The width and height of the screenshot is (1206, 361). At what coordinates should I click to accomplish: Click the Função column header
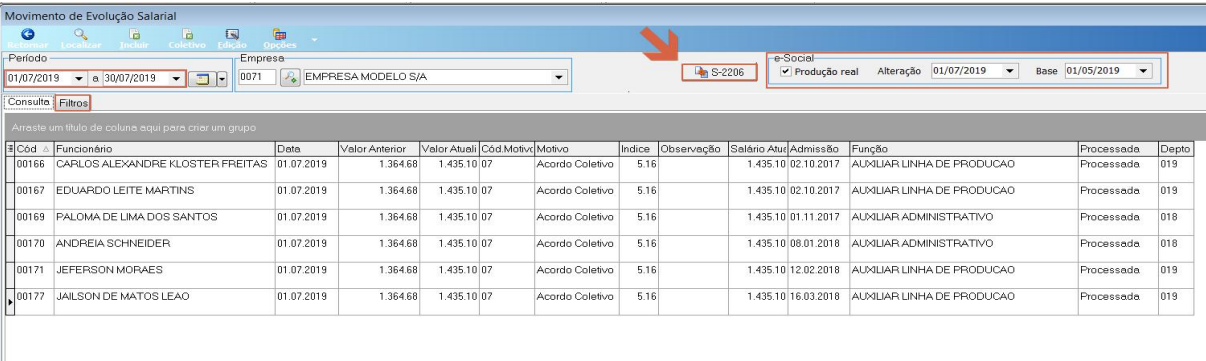coord(962,149)
